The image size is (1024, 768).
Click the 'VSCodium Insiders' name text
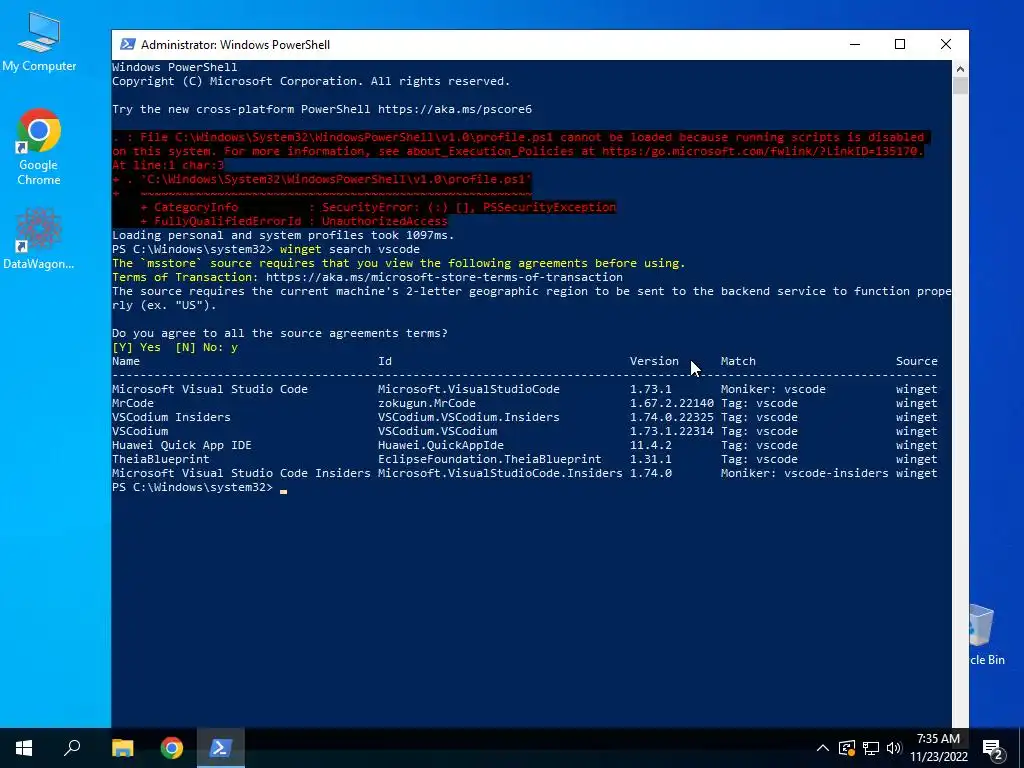(x=171, y=417)
